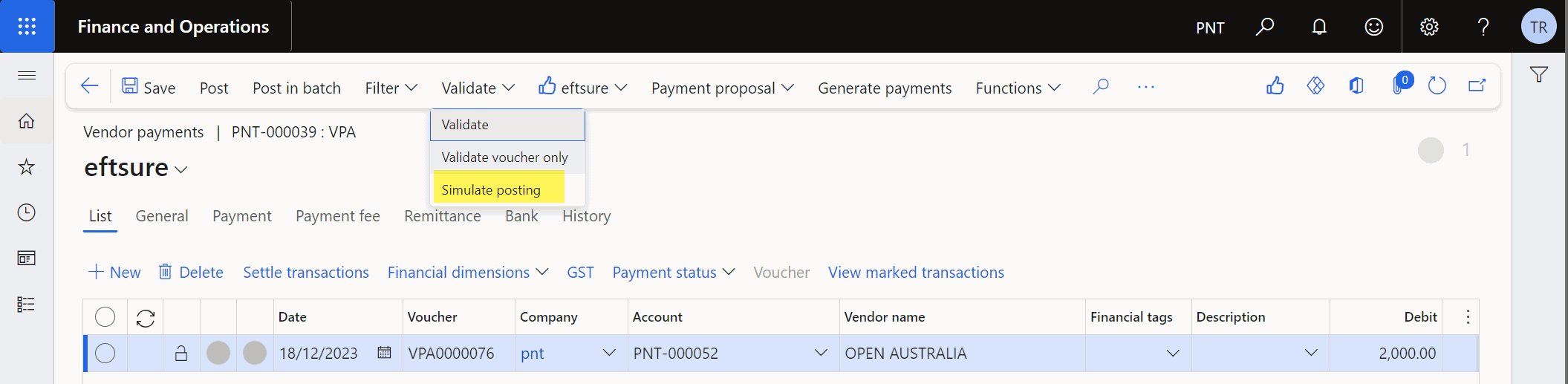
Task: Select the row radio for VPA0000076
Action: click(105, 353)
